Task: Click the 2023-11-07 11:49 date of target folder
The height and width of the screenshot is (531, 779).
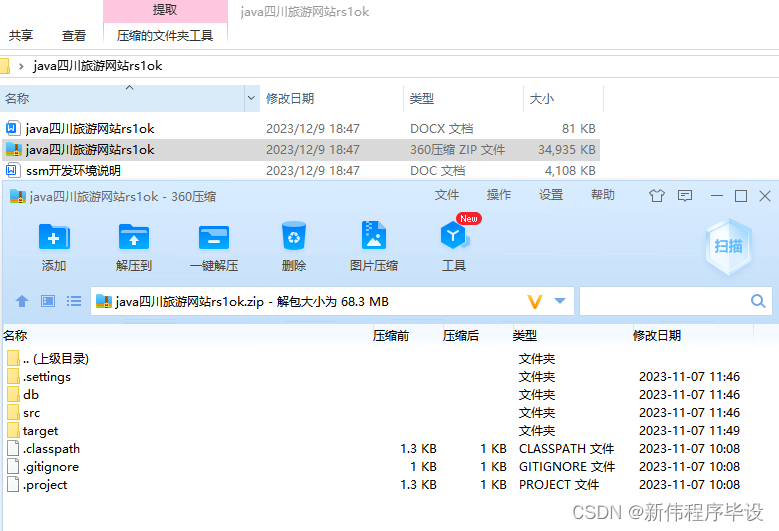Action: 690,431
